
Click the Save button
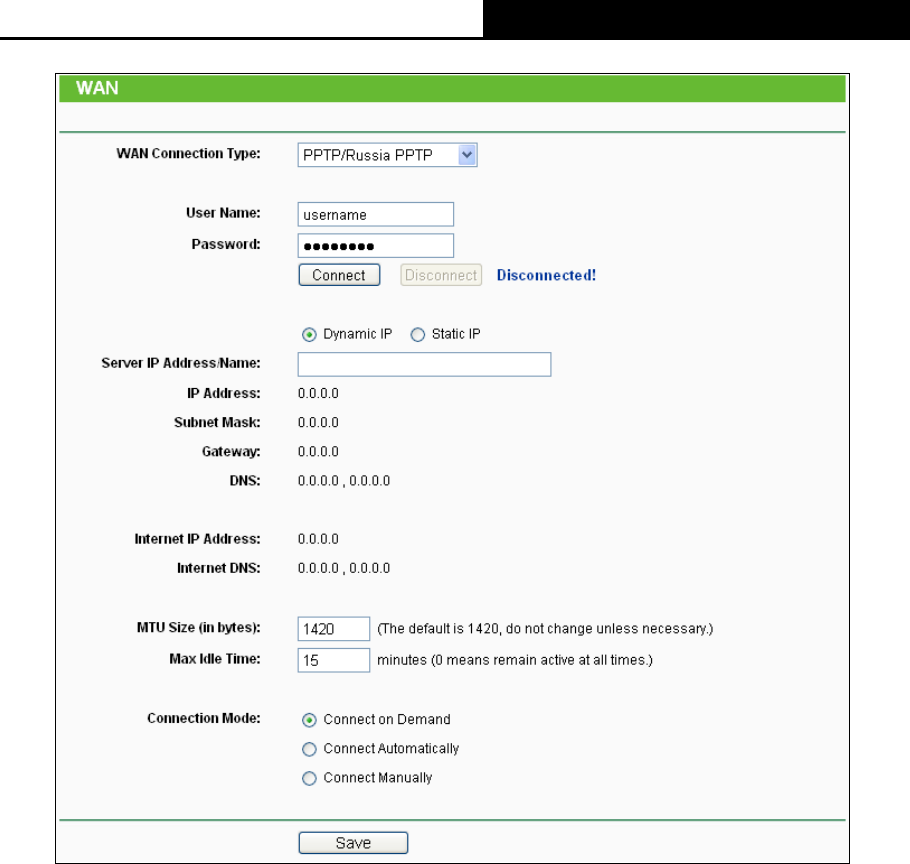[353, 843]
